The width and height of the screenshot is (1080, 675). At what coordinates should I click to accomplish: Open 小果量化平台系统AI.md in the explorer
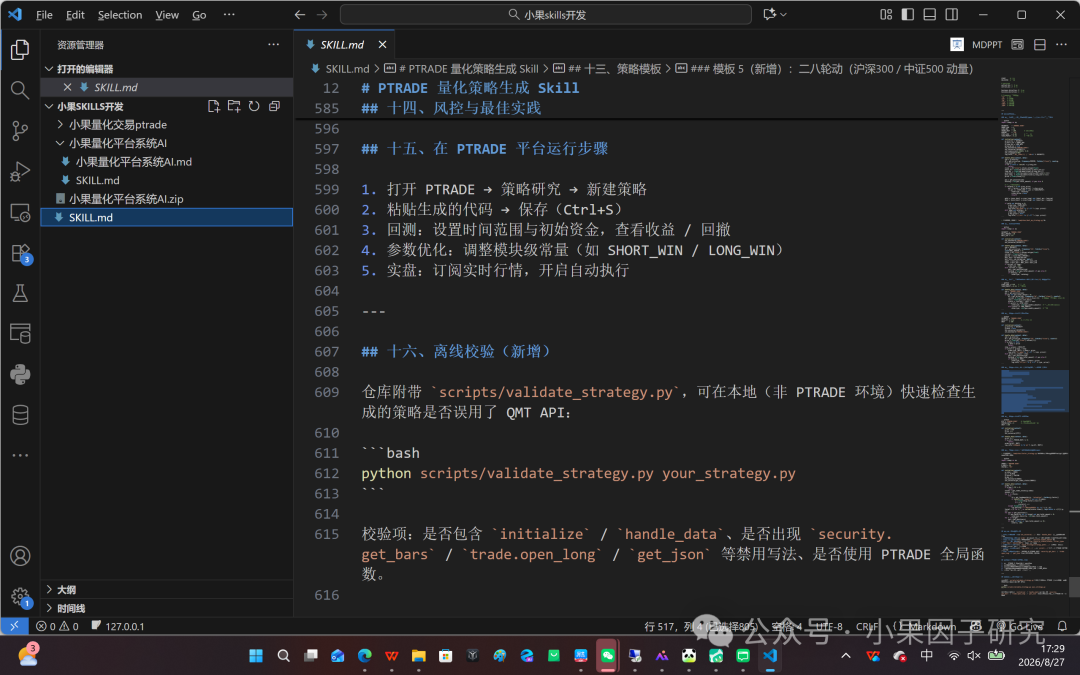coord(134,162)
